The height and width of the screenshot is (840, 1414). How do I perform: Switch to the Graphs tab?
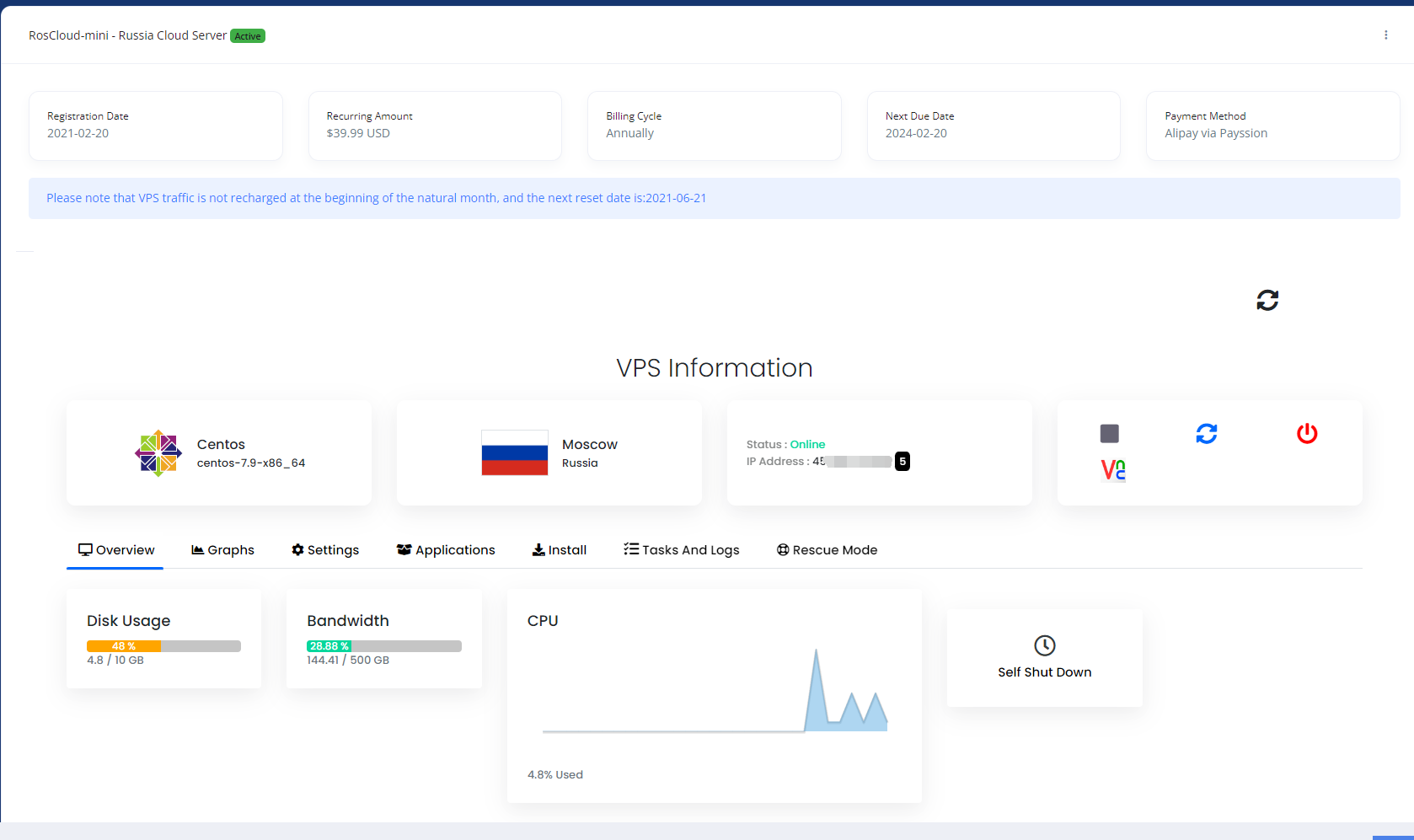223,550
